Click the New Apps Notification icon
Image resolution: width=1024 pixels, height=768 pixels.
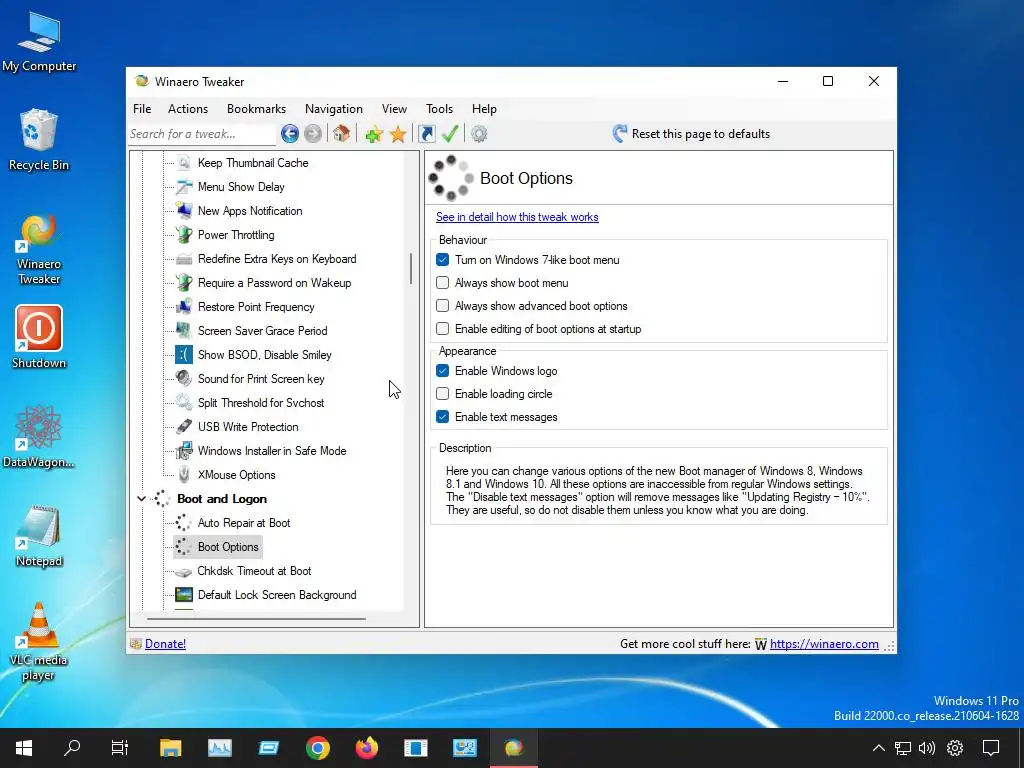[184, 211]
